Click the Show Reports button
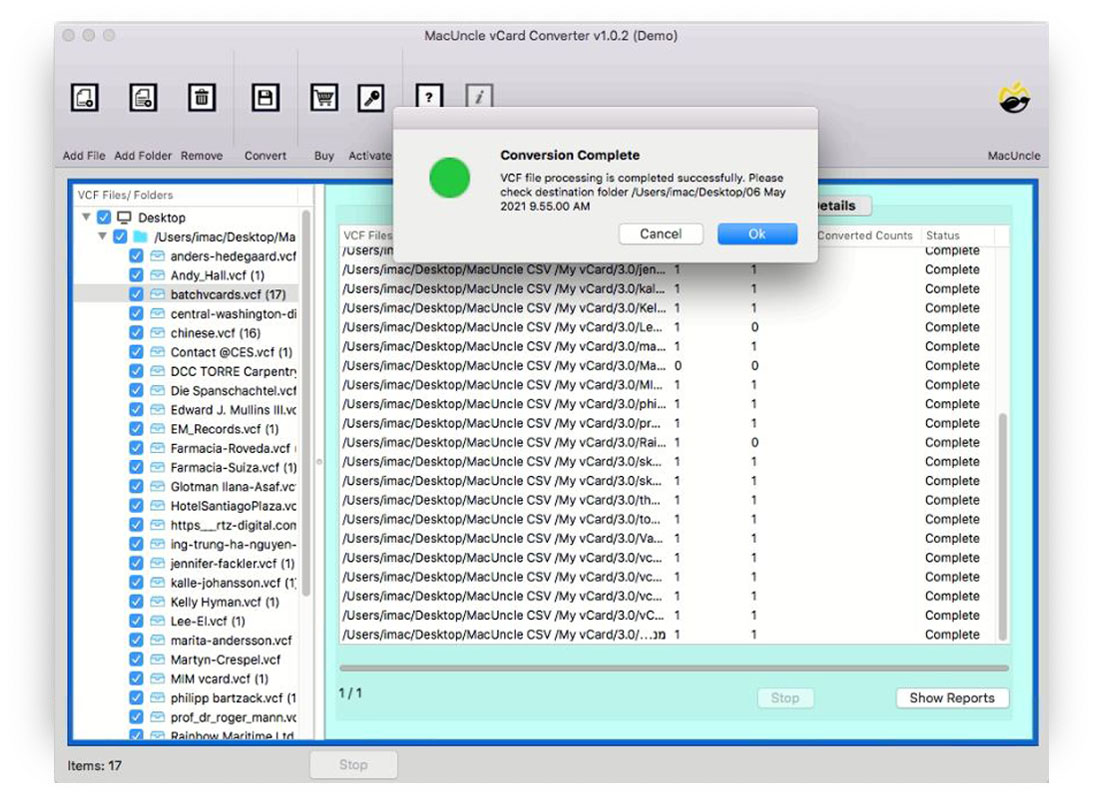This screenshot has width=1096, height=799. click(x=951, y=698)
